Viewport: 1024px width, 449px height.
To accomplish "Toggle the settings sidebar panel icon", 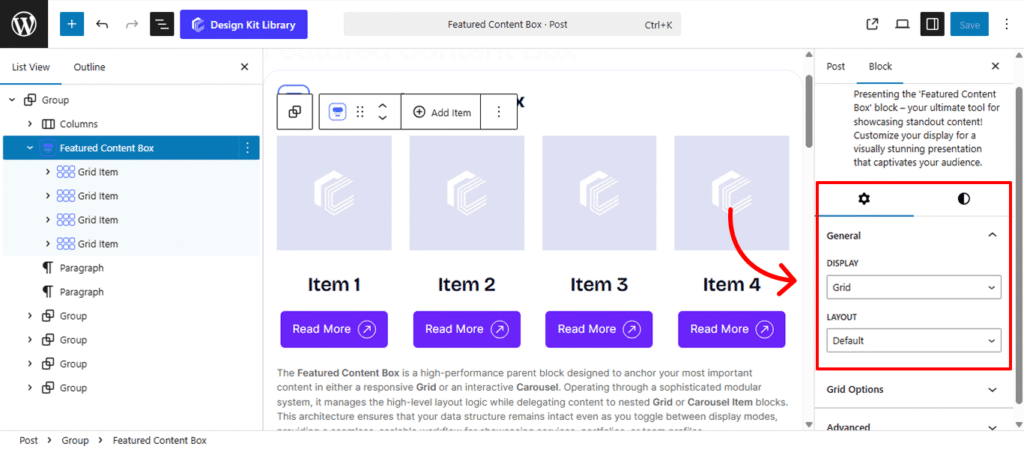I will pos(932,24).
